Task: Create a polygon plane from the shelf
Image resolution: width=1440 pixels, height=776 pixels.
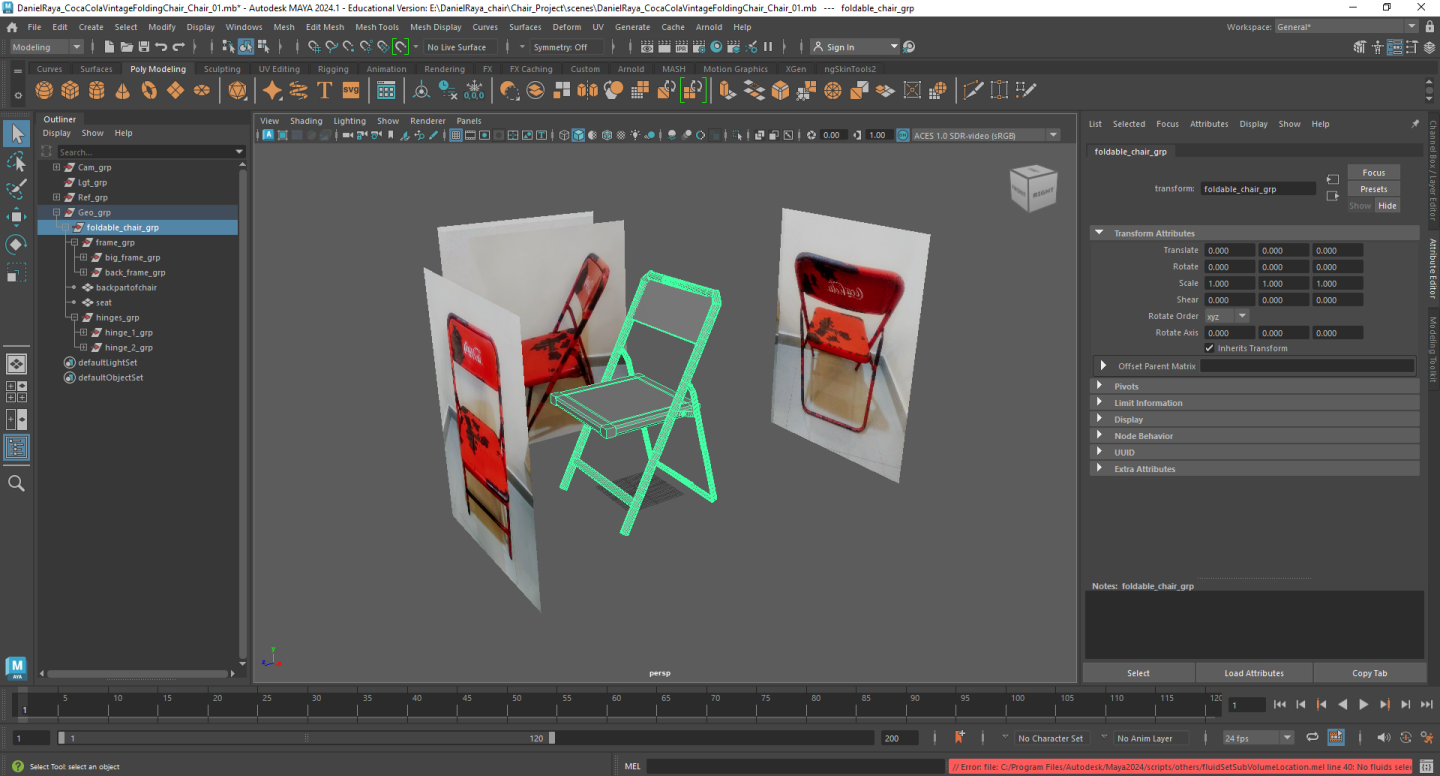Action: coord(175,91)
